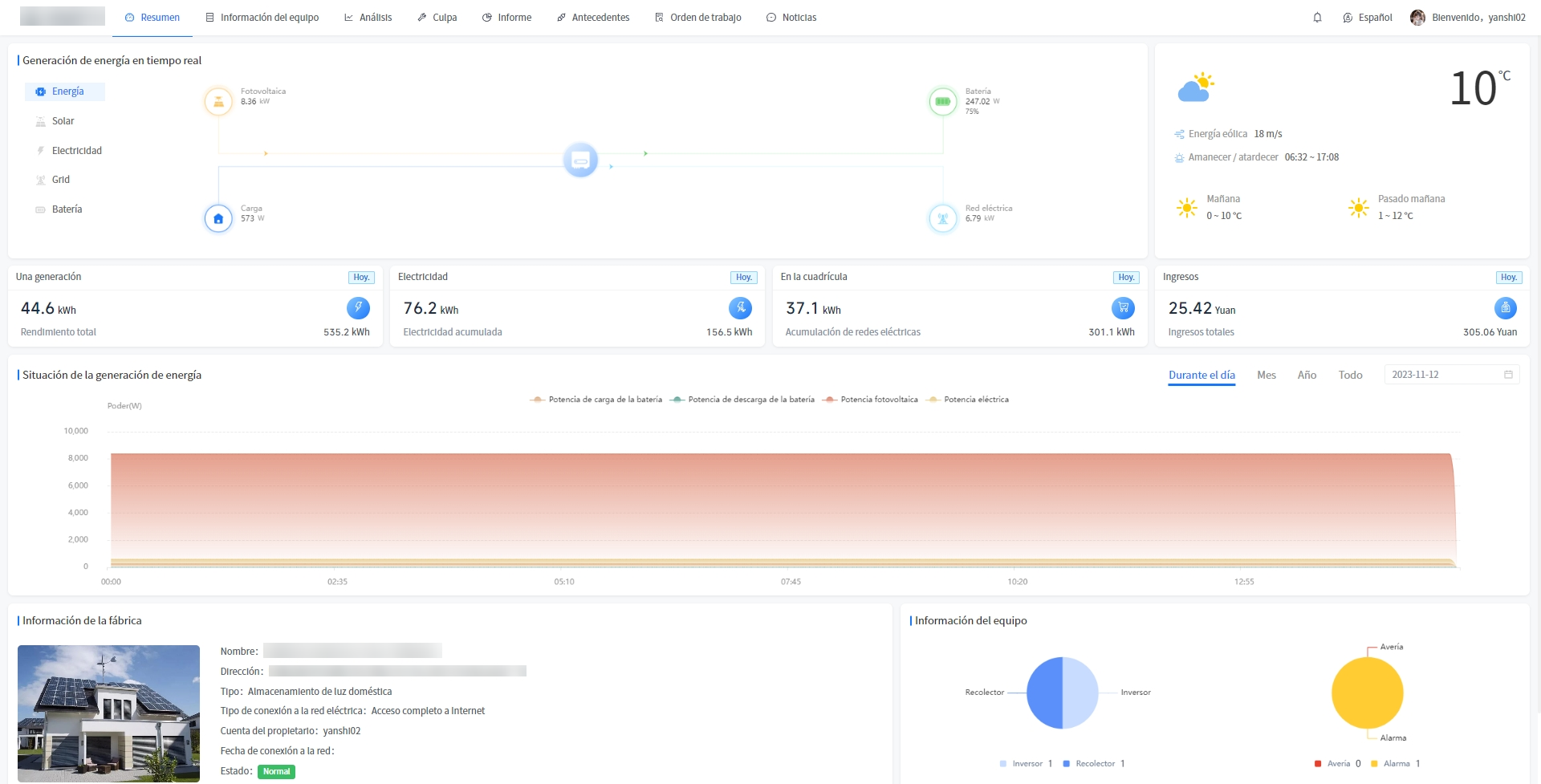Image resolution: width=1541 pixels, height=784 pixels.
Task: Open the Análisis menu tab
Action: tap(368, 18)
